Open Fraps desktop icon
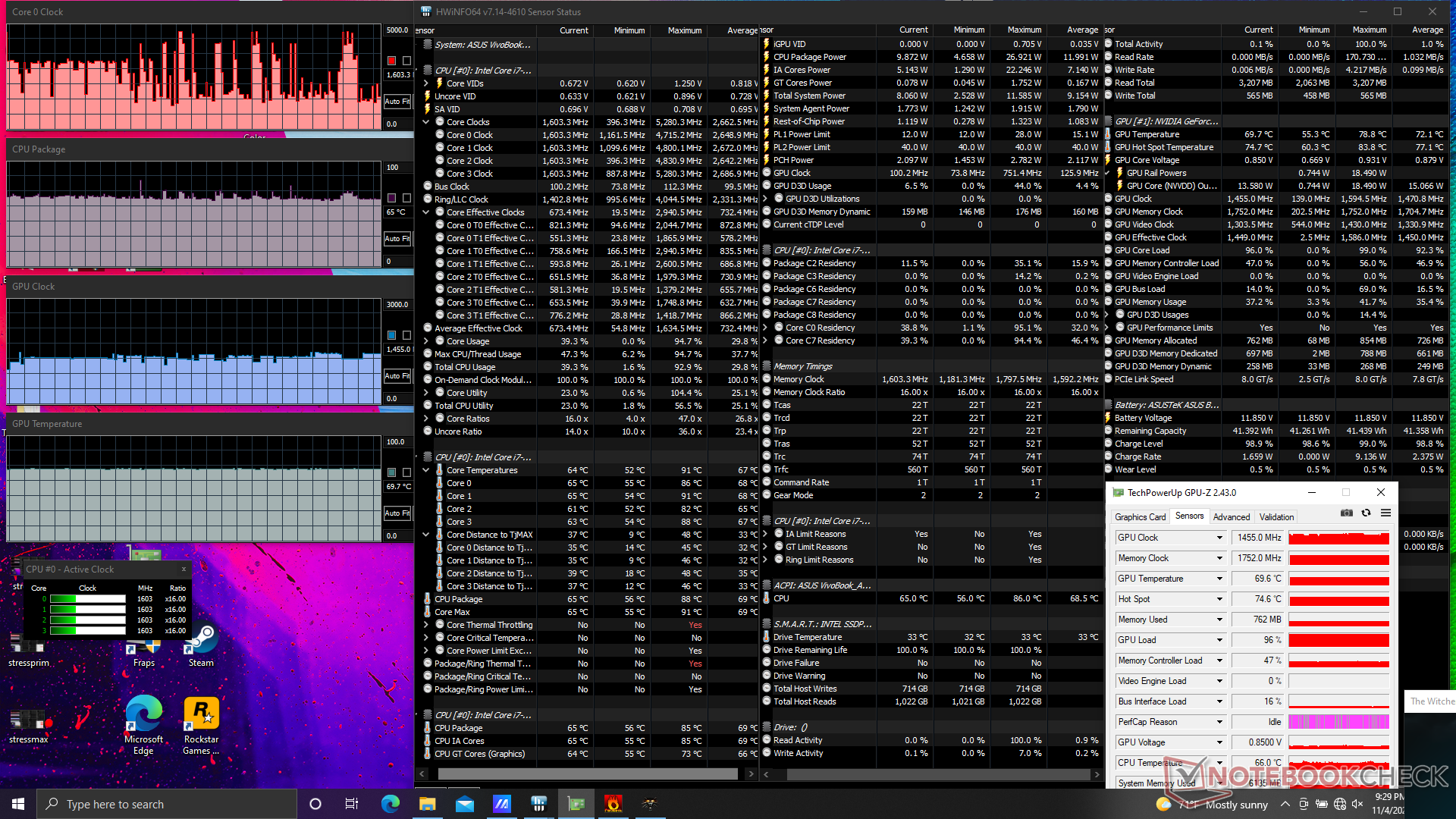1456x819 pixels. tap(144, 648)
